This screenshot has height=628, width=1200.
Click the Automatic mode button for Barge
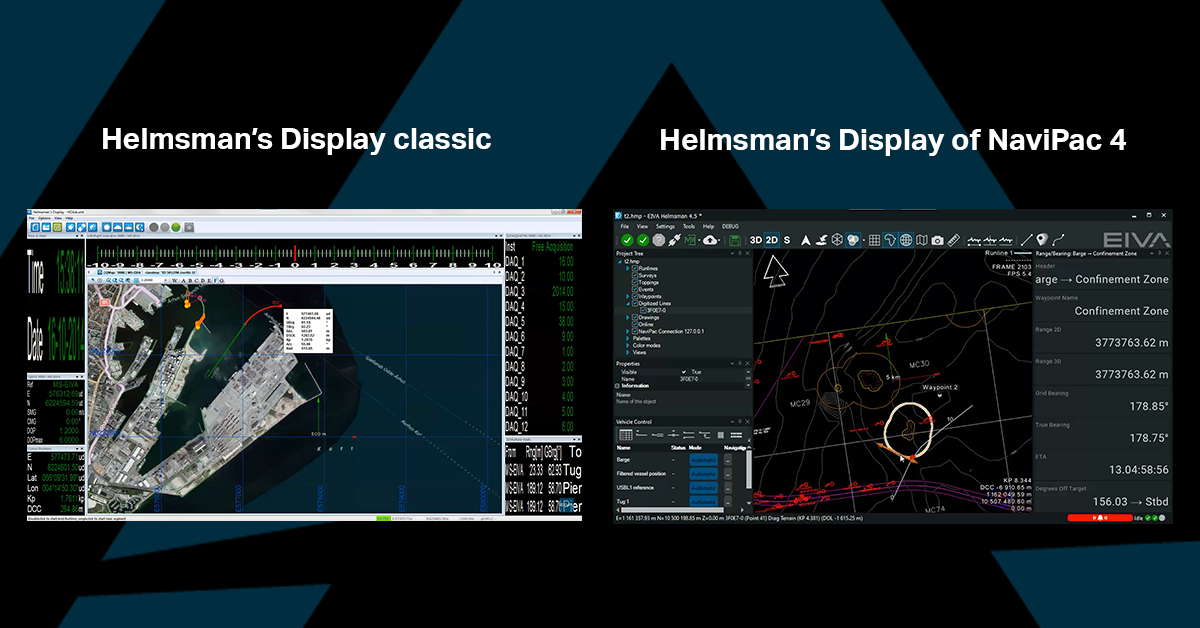coord(704,460)
